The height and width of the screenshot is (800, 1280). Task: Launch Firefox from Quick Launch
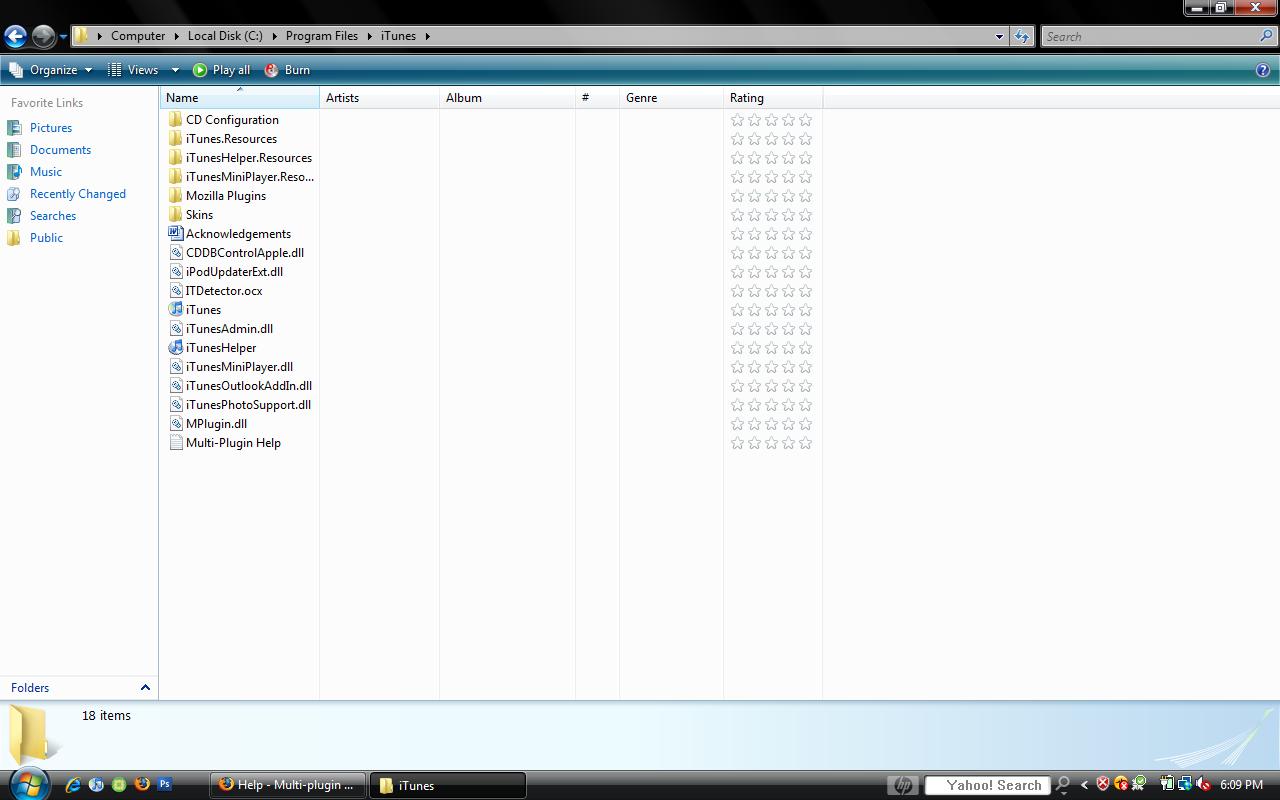142,785
